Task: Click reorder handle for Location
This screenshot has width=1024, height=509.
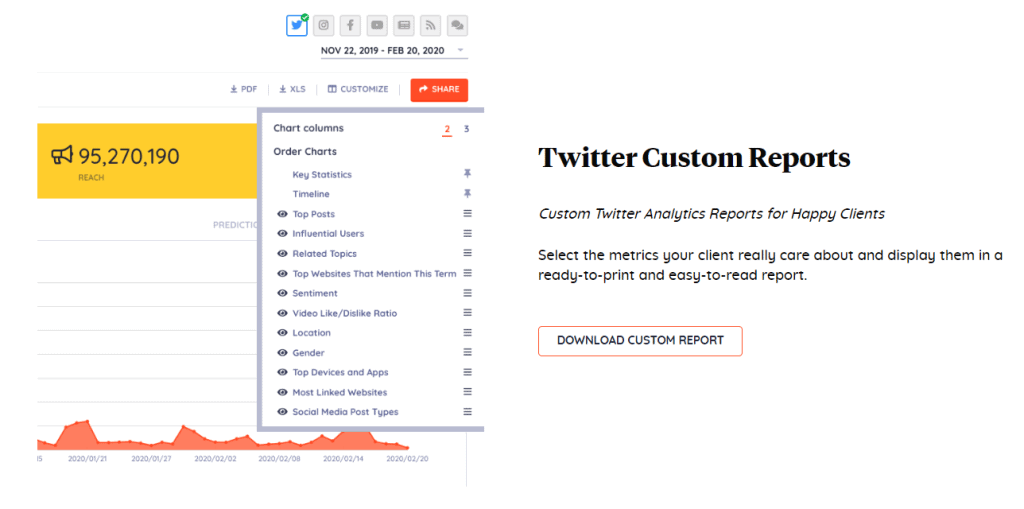Action: tap(468, 333)
